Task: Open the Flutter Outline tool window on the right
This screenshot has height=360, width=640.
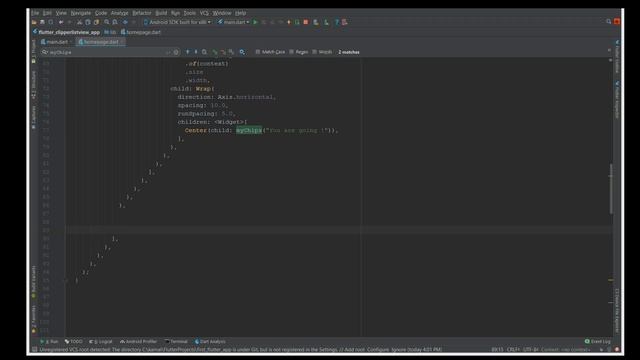Action: coord(617,56)
